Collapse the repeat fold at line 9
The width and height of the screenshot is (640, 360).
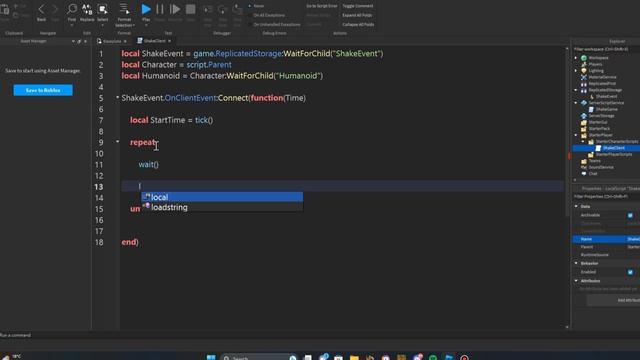point(118,142)
